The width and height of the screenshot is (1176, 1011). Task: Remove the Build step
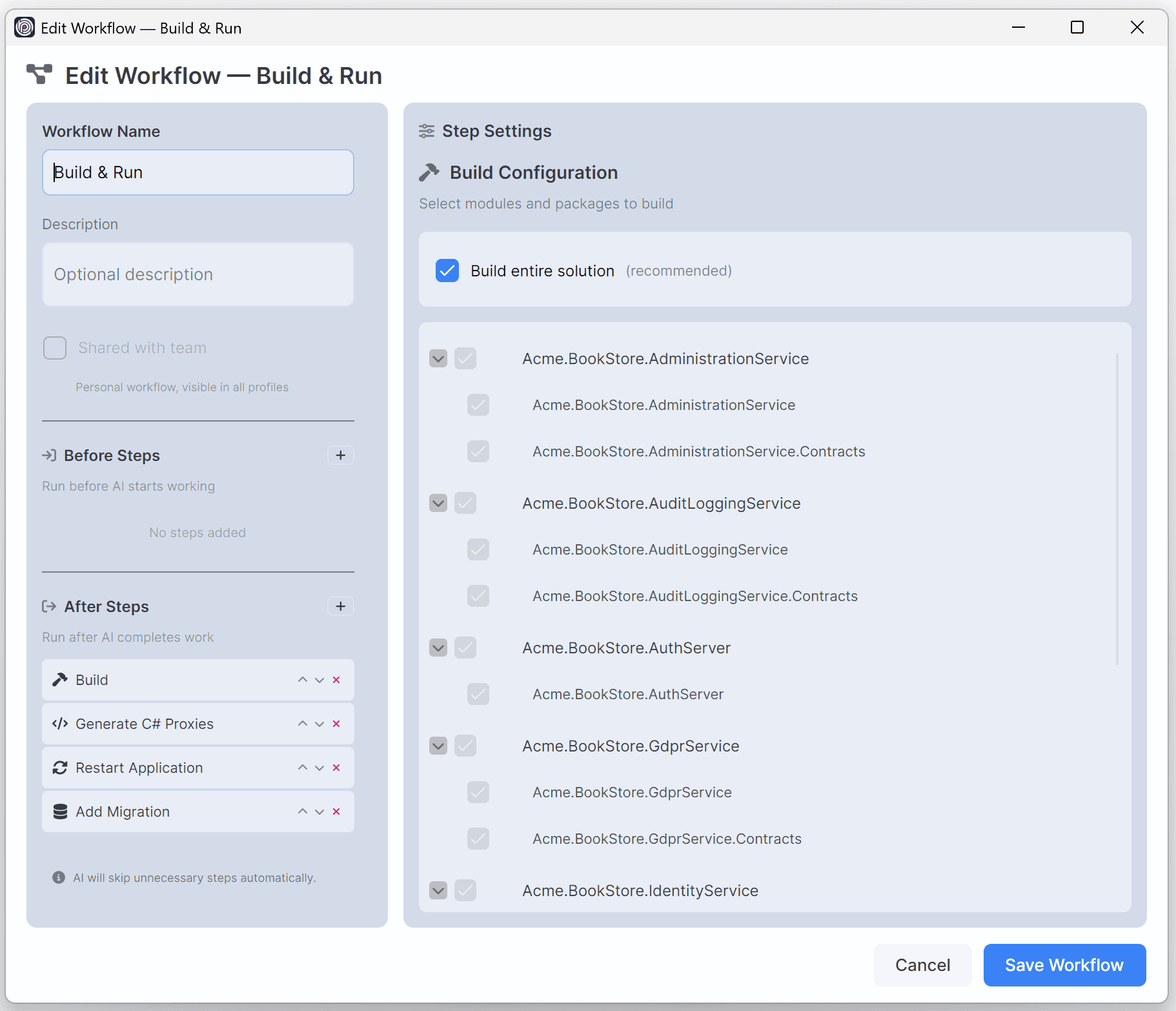click(x=336, y=680)
